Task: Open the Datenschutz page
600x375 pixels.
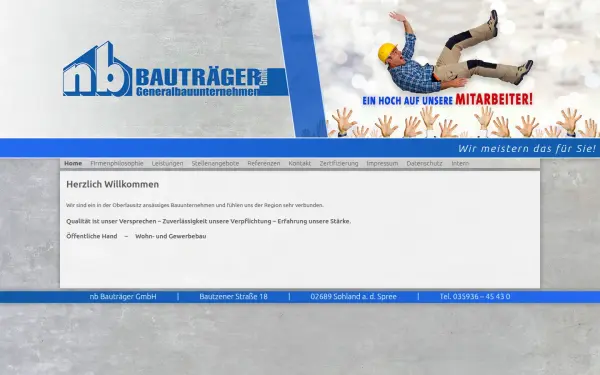Action: point(424,163)
